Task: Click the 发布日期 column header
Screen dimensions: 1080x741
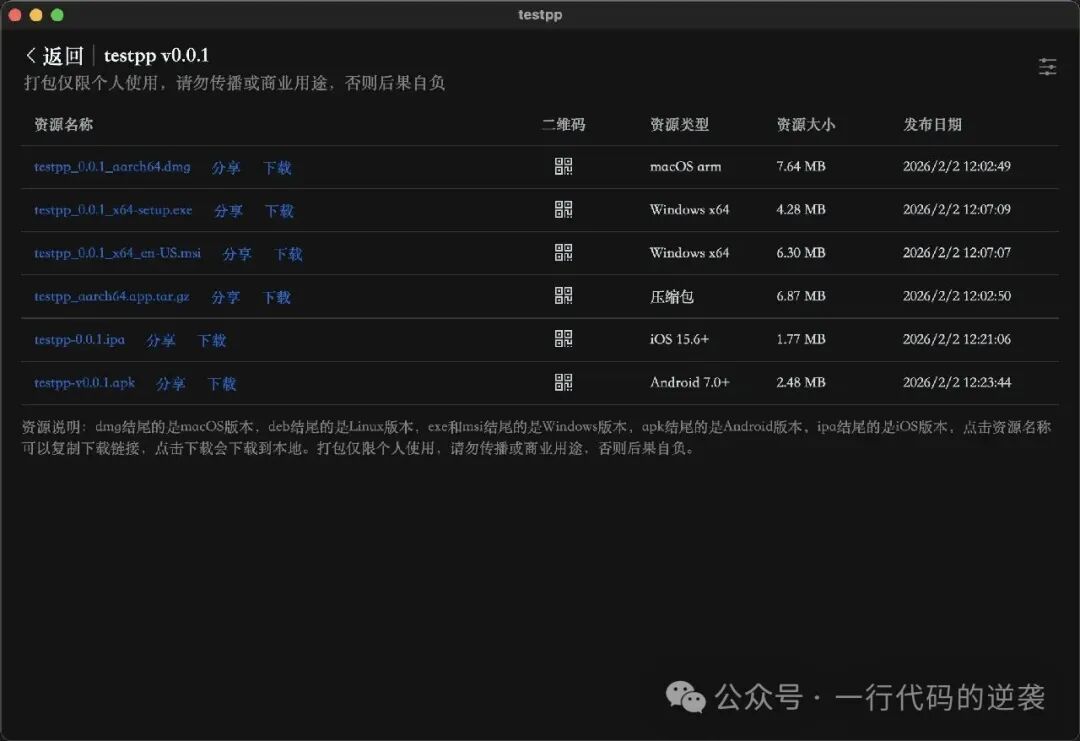Action: click(x=930, y=124)
